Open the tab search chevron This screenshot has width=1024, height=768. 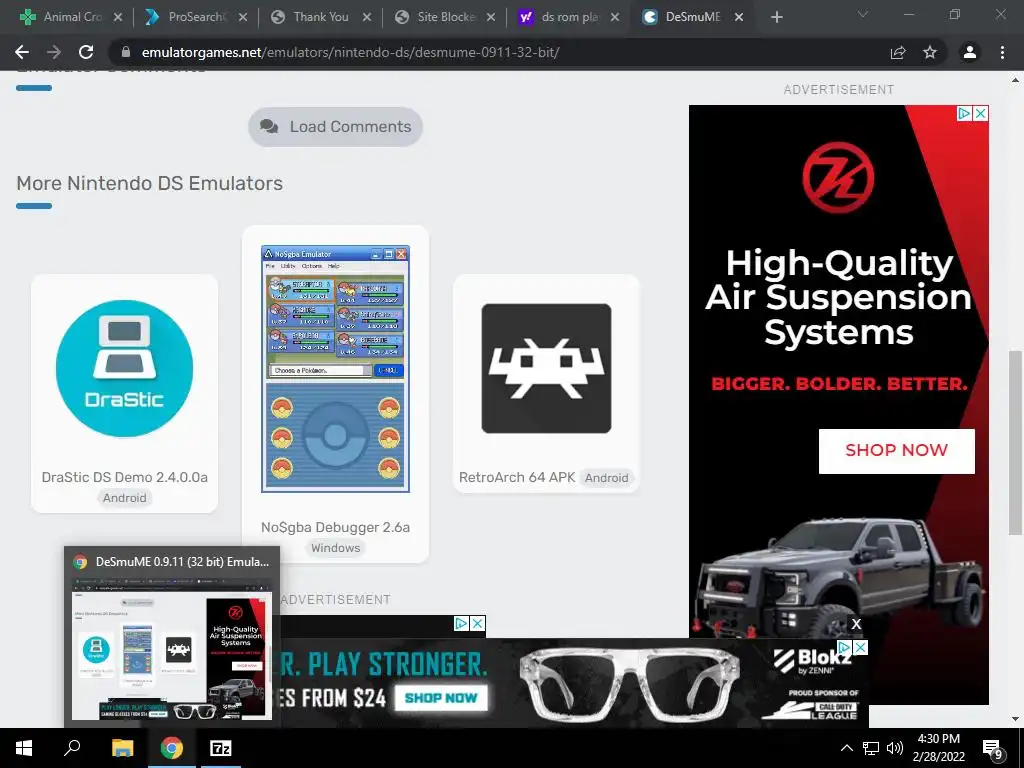(x=863, y=14)
